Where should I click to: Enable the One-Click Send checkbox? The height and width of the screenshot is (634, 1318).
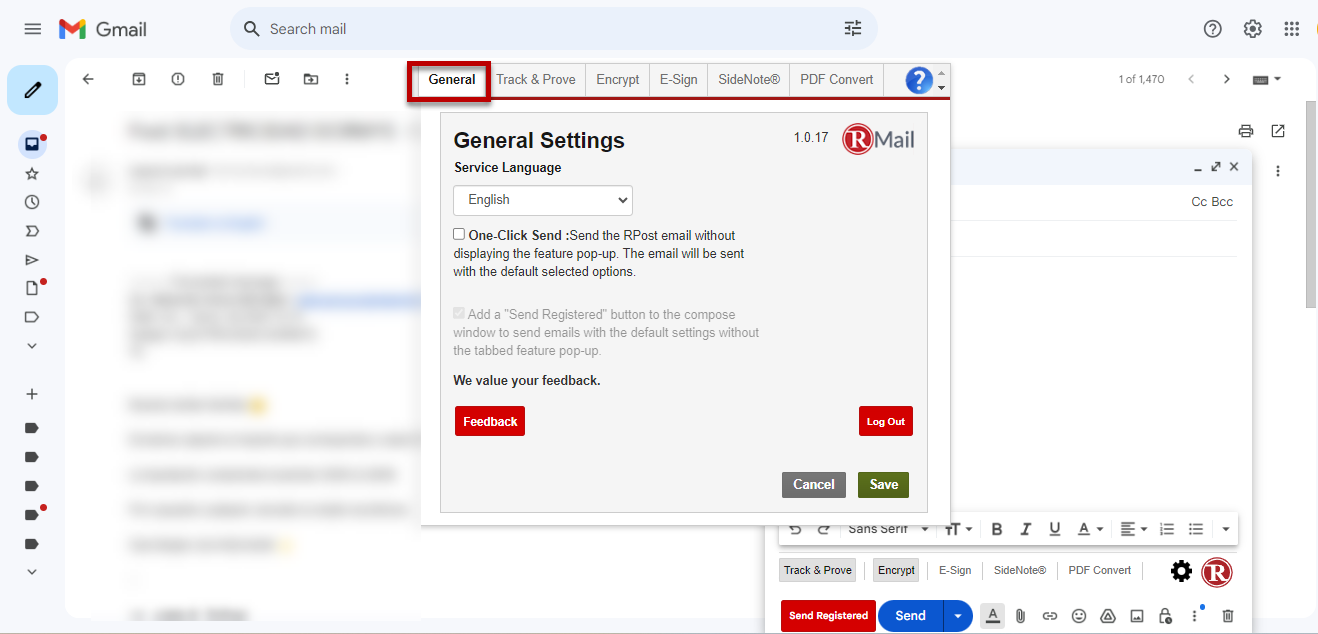(x=459, y=234)
